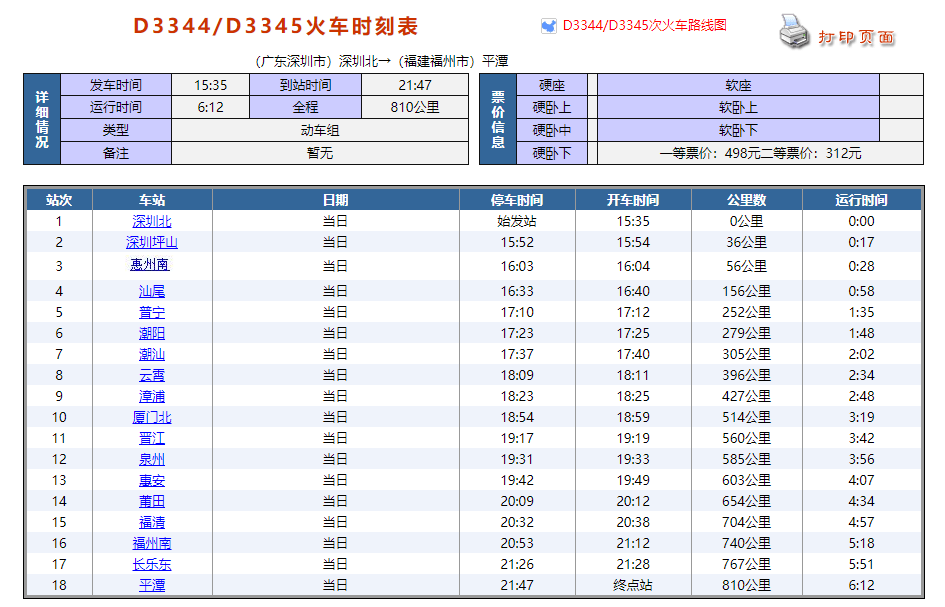Image resolution: width=945 pixels, height=607 pixels.
Task: Click the 莆田 station link
Action: pyautogui.click(x=152, y=501)
